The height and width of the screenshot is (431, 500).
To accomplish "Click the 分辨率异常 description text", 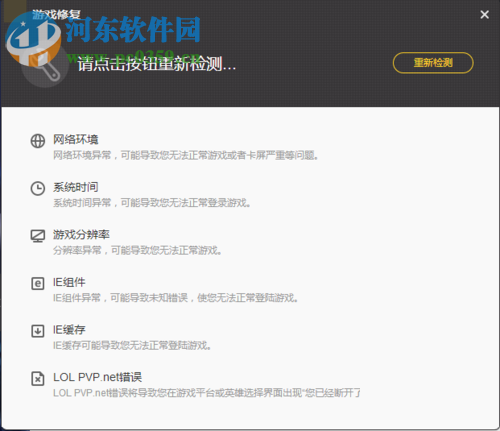I will (x=137, y=250).
